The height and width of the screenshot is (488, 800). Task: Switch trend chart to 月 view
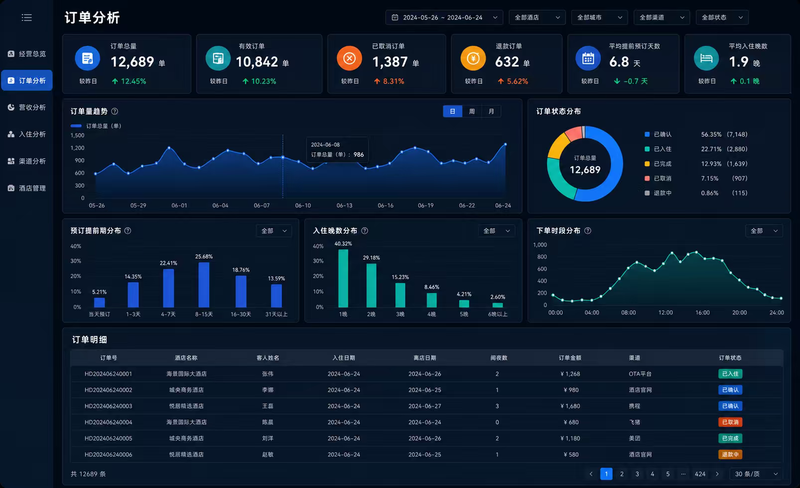(491, 111)
